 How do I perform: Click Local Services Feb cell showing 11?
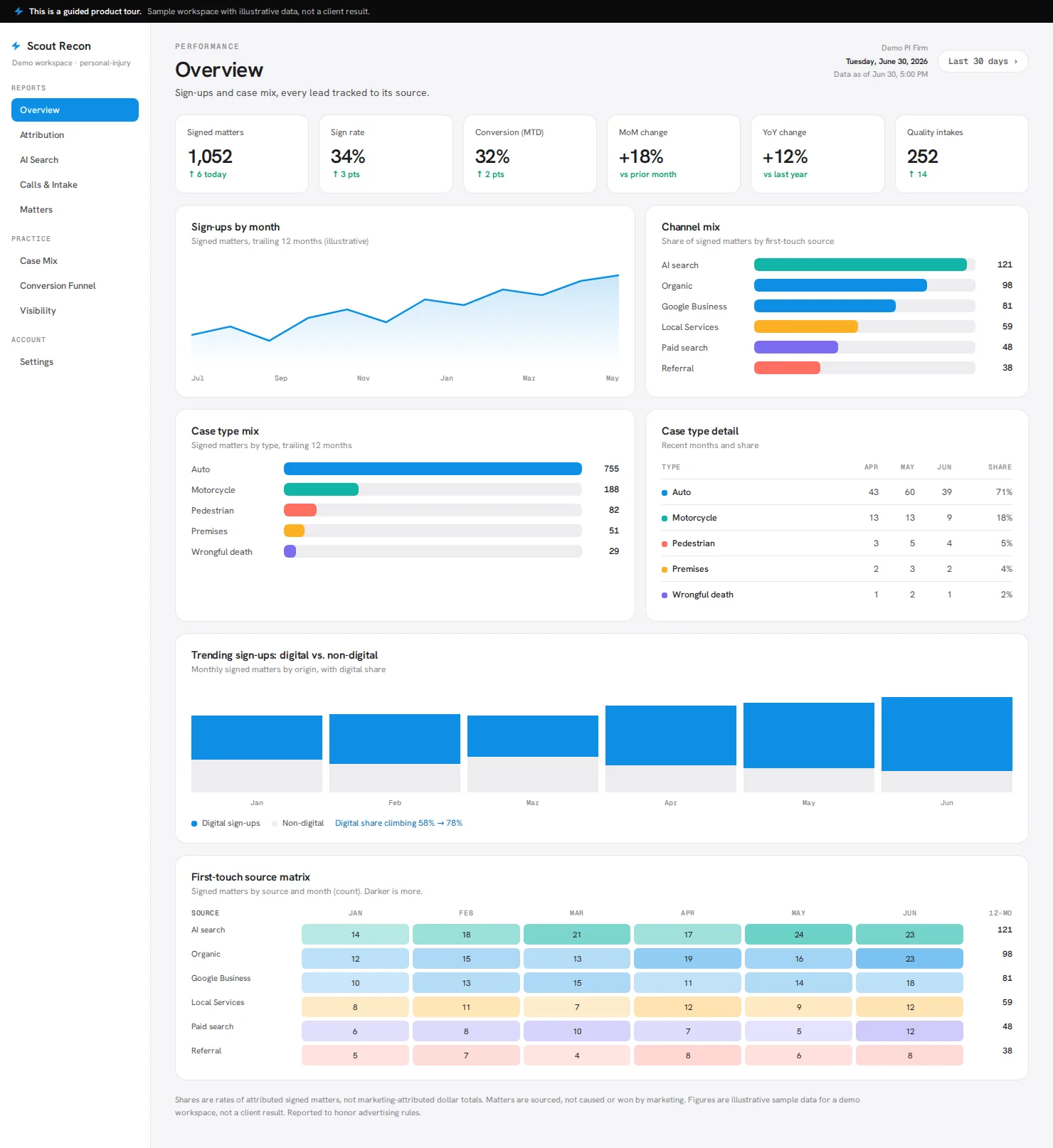click(x=466, y=1007)
